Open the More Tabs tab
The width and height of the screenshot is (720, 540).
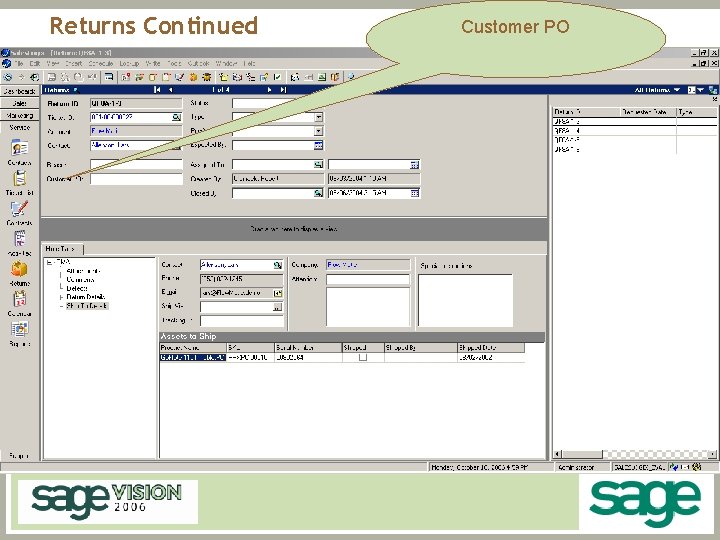pos(62,249)
